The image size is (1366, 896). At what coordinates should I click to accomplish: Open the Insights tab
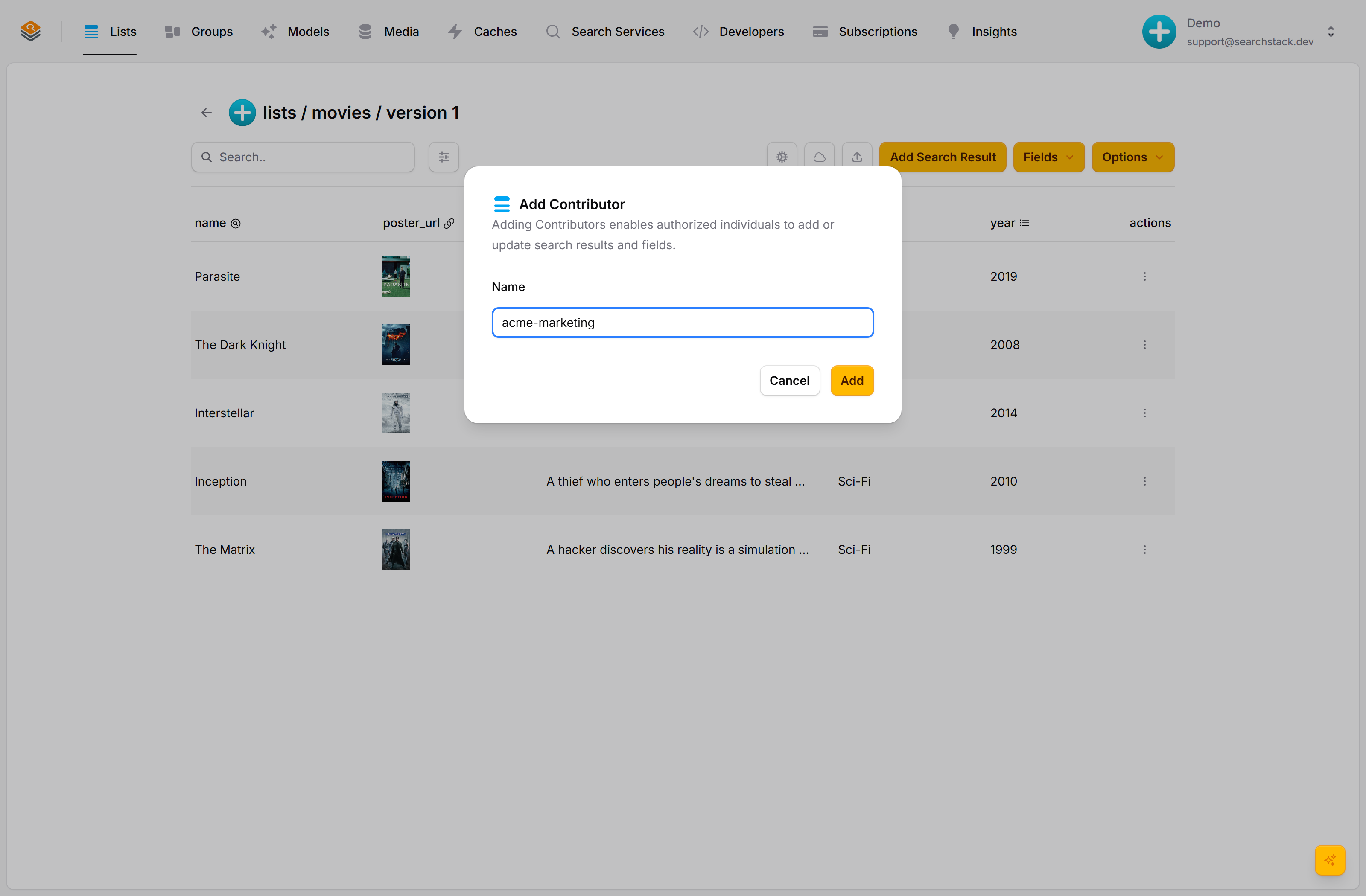981,32
